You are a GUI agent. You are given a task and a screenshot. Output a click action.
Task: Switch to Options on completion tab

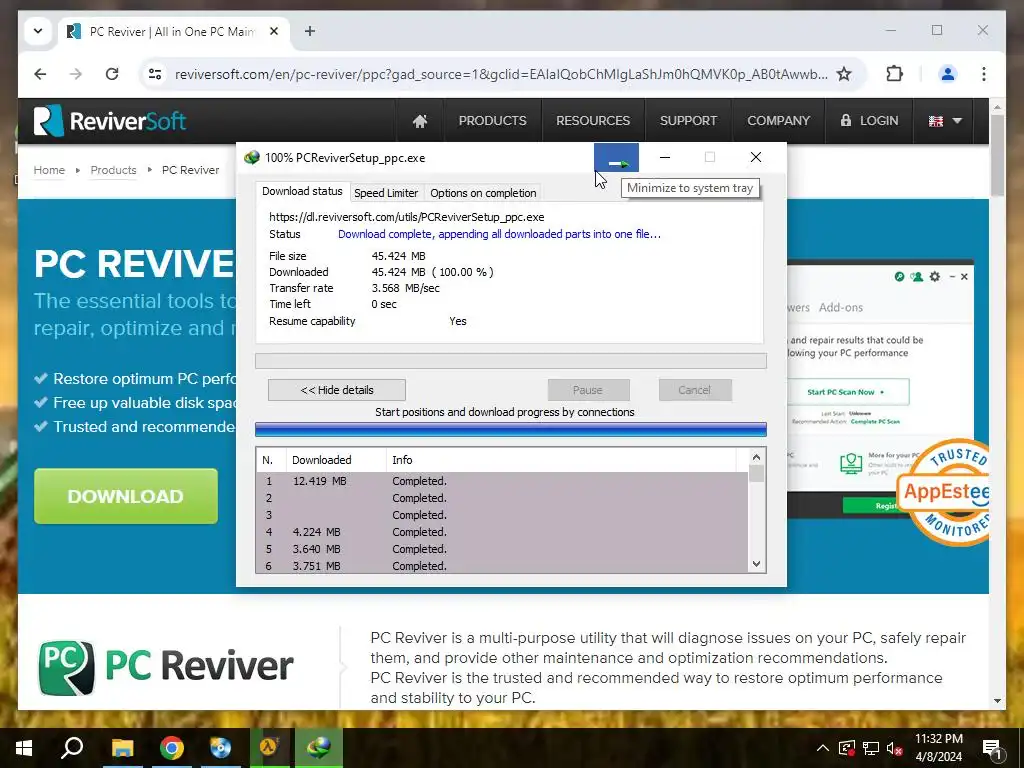[483, 193]
